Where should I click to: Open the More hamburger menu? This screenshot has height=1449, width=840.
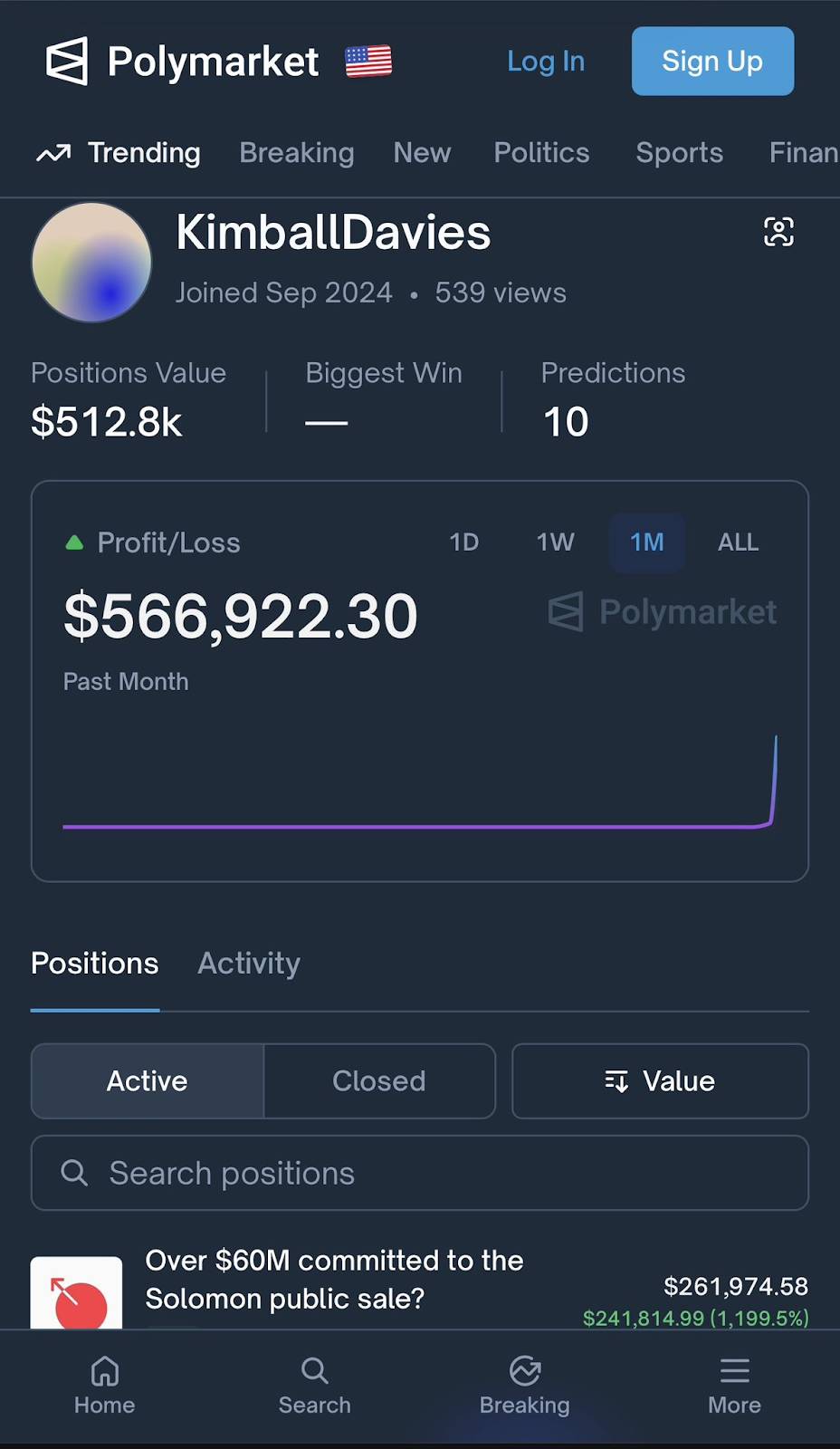pos(734,1373)
